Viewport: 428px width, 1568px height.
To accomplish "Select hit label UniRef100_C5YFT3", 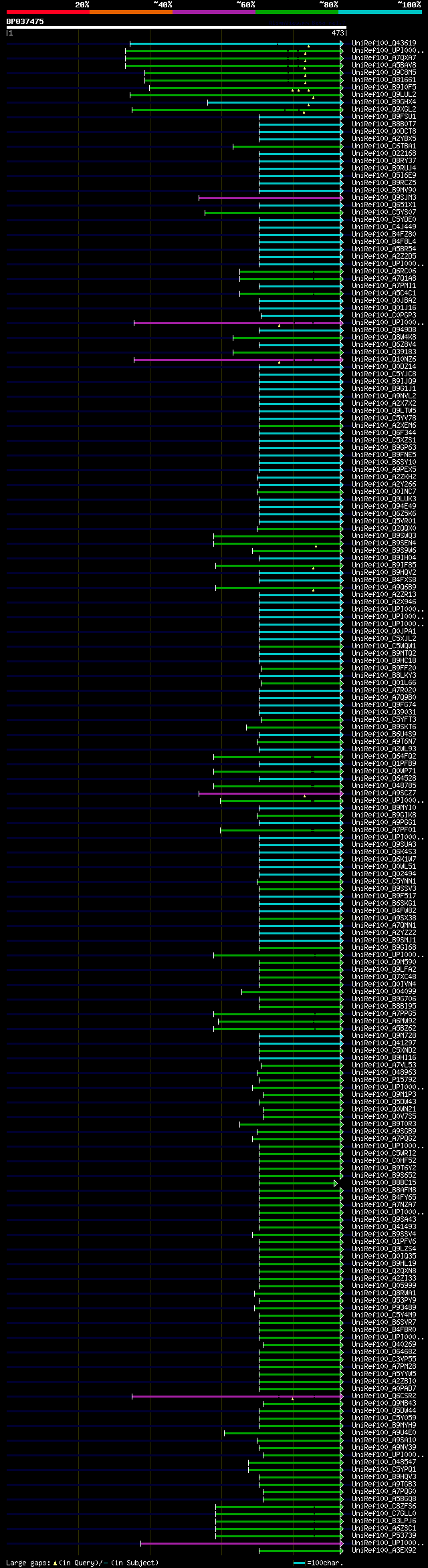I will tap(384, 719).
